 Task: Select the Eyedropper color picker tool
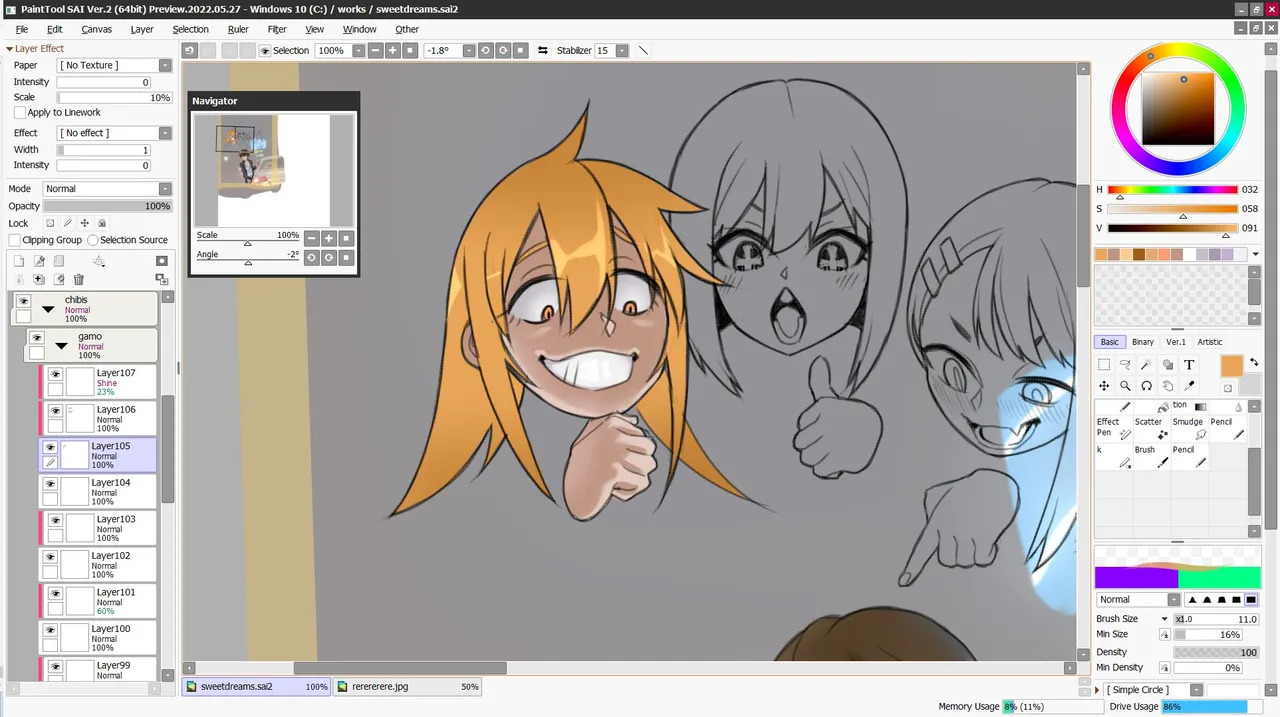click(x=1189, y=386)
